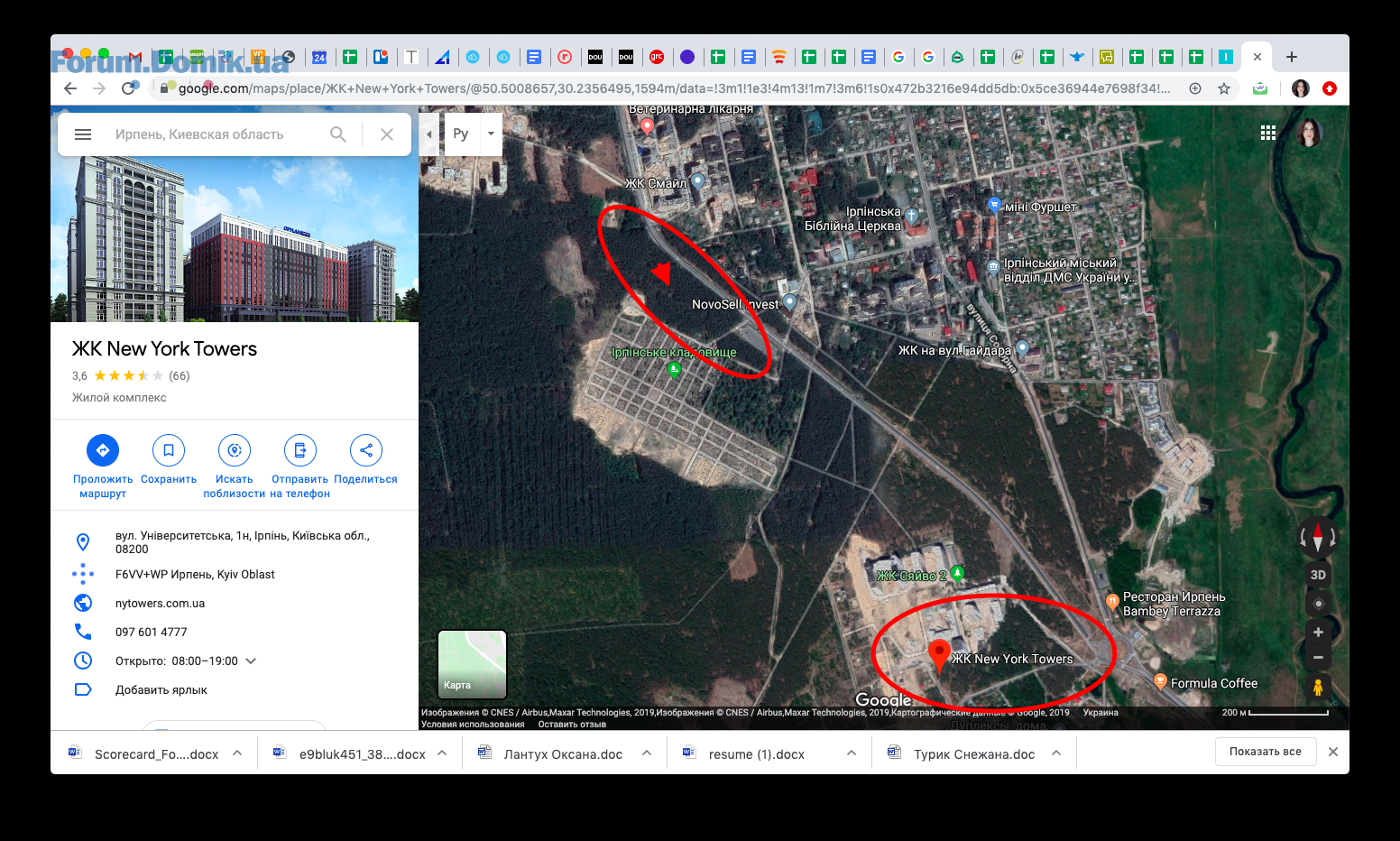Click the ЖК Сяйво 2 green marker
Viewport: 1400px width, 841px height.
coord(958,572)
